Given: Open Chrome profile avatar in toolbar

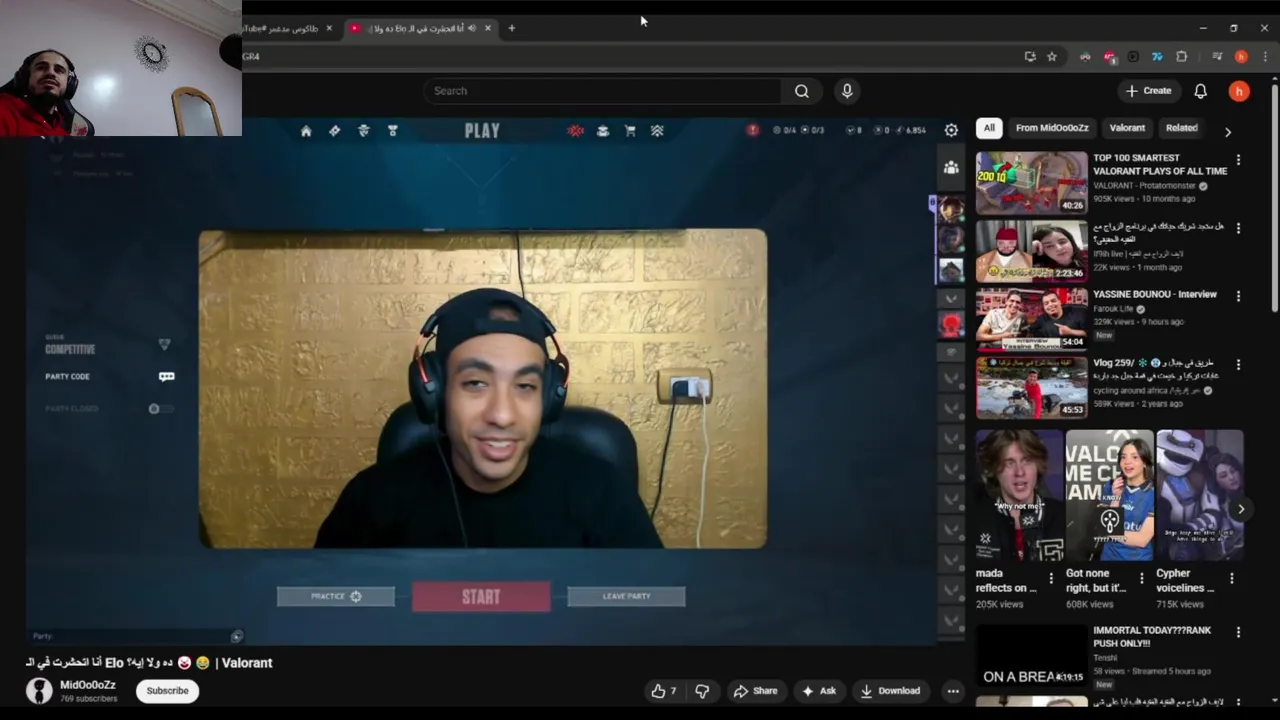Looking at the screenshot, I should 1241,57.
